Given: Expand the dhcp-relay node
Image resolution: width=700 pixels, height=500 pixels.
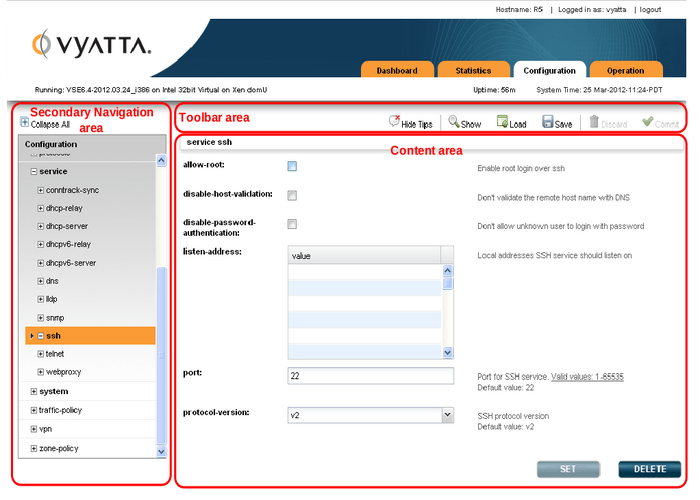Looking at the screenshot, I should 41,208.
